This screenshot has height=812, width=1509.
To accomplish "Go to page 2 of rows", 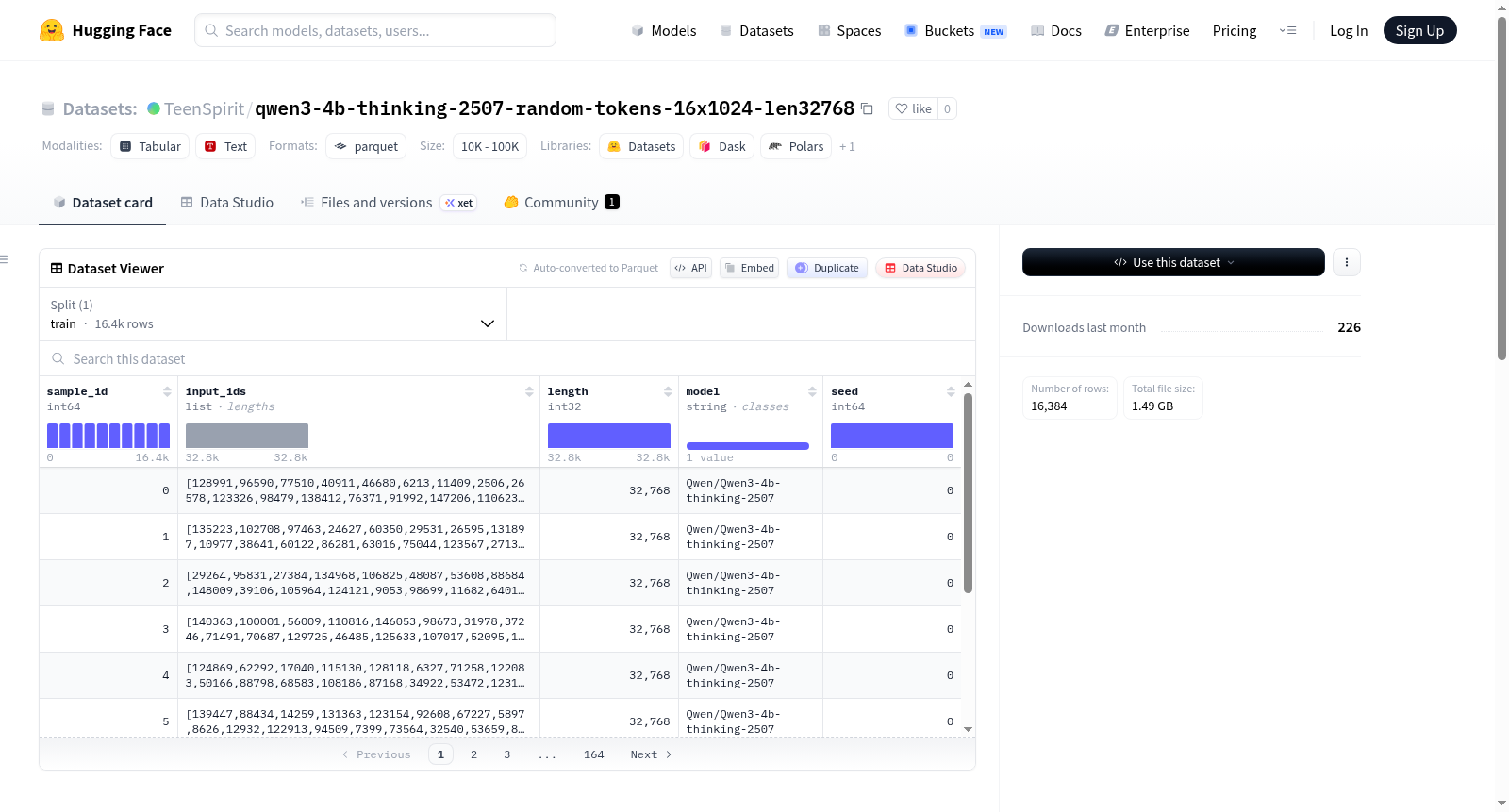I will pyautogui.click(x=474, y=754).
